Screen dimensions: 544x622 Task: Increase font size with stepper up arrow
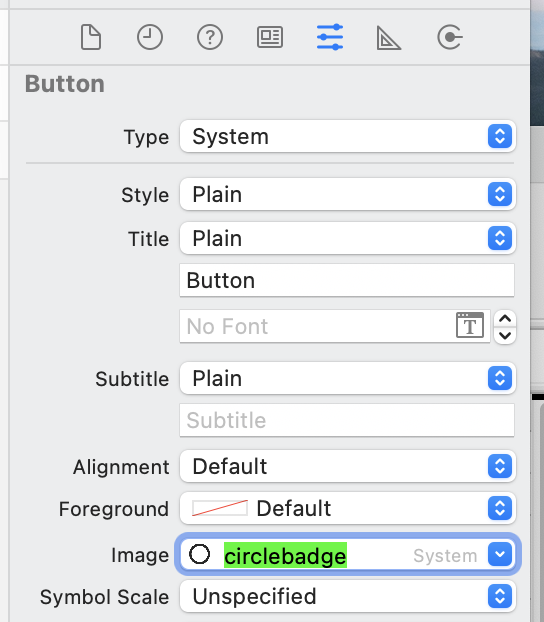click(x=505, y=318)
